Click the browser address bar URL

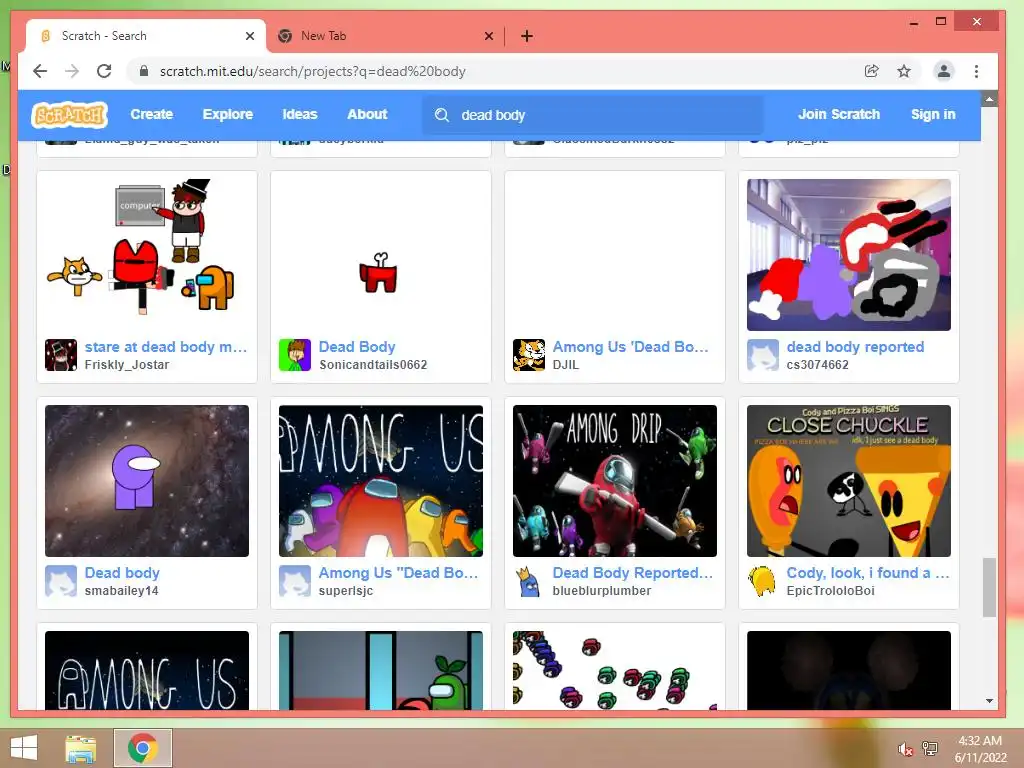pos(313,71)
